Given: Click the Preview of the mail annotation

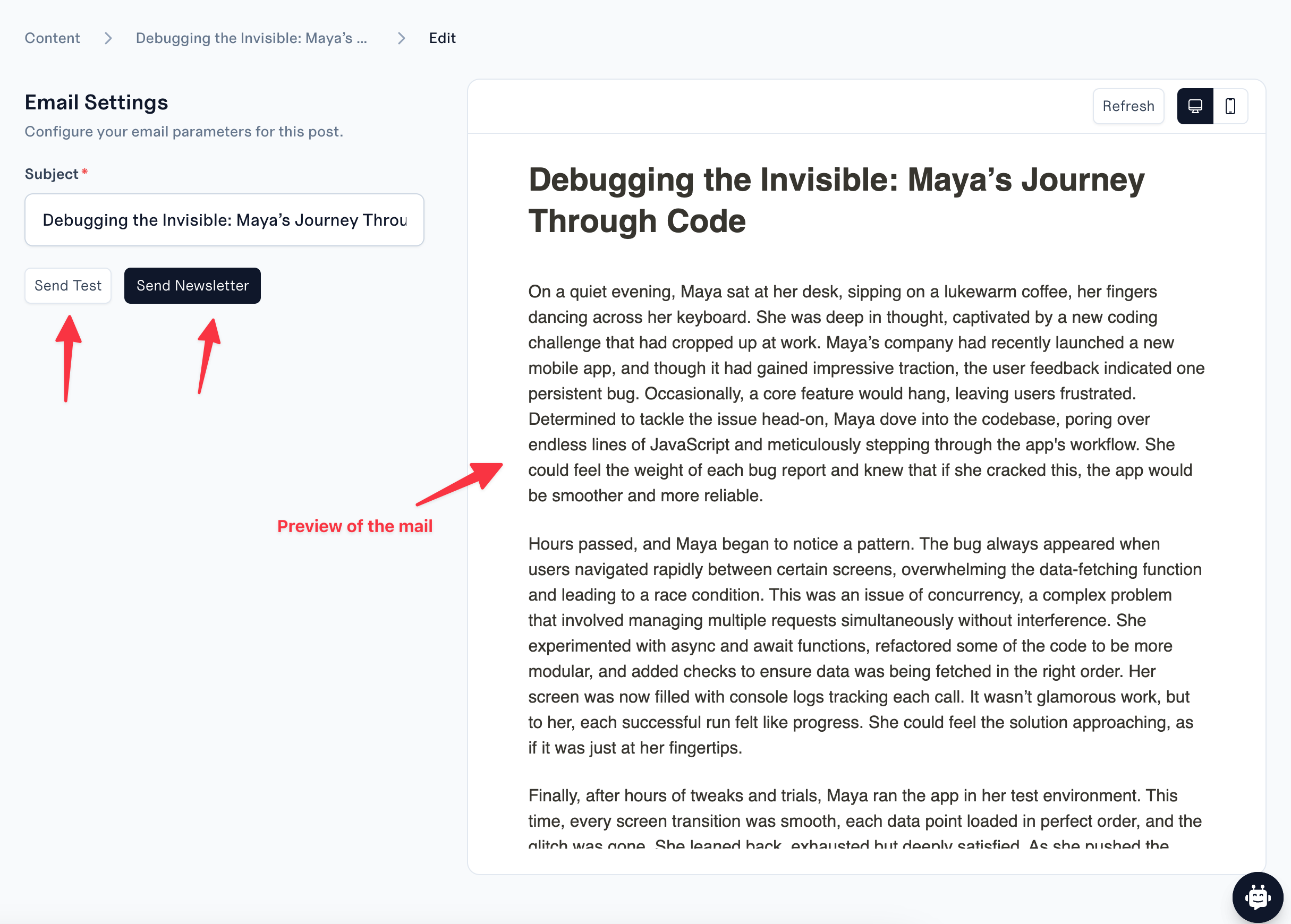Looking at the screenshot, I should click(x=355, y=526).
